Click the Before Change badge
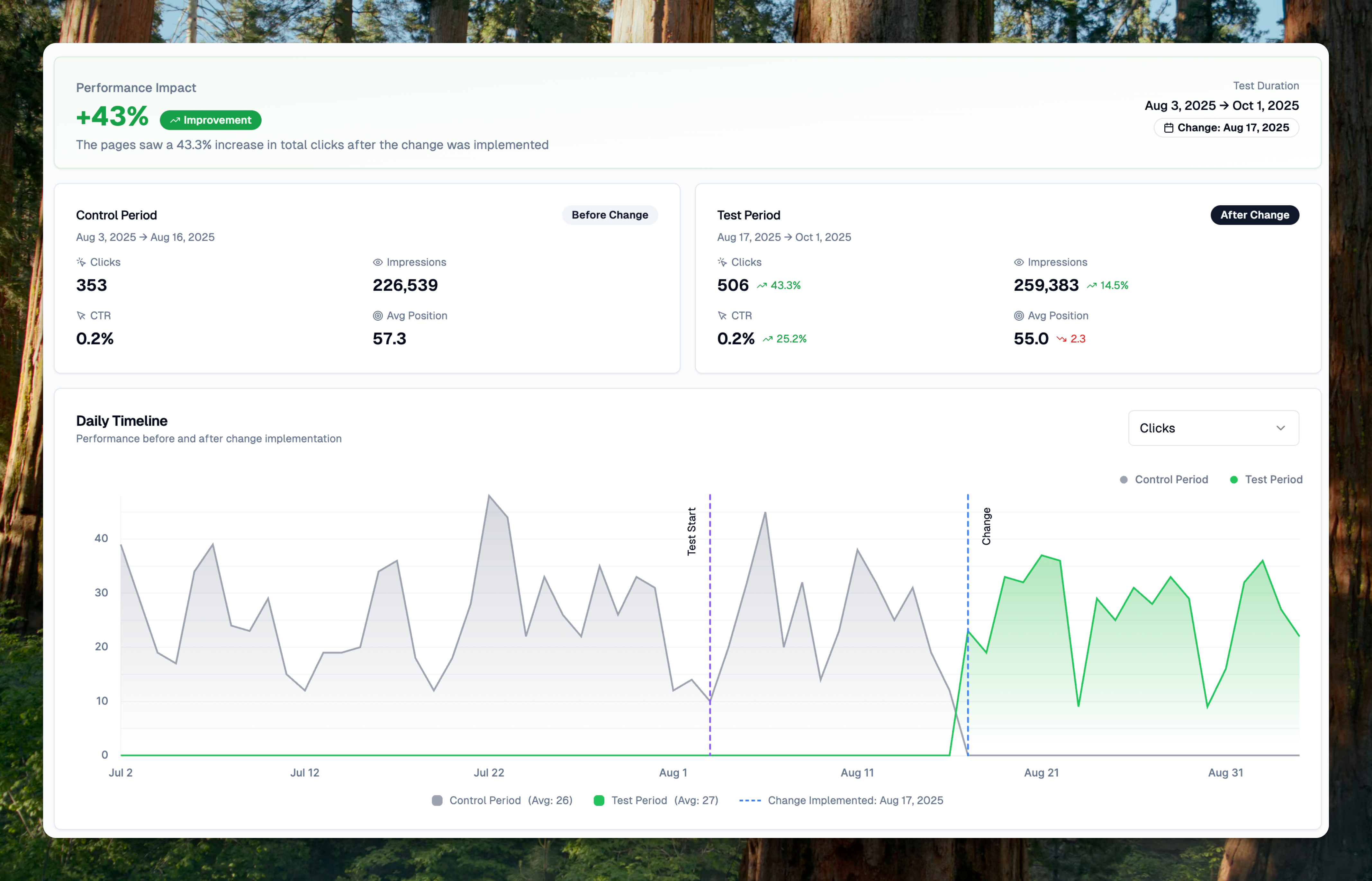The height and width of the screenshot is (881, 1372). click(609, 215)
